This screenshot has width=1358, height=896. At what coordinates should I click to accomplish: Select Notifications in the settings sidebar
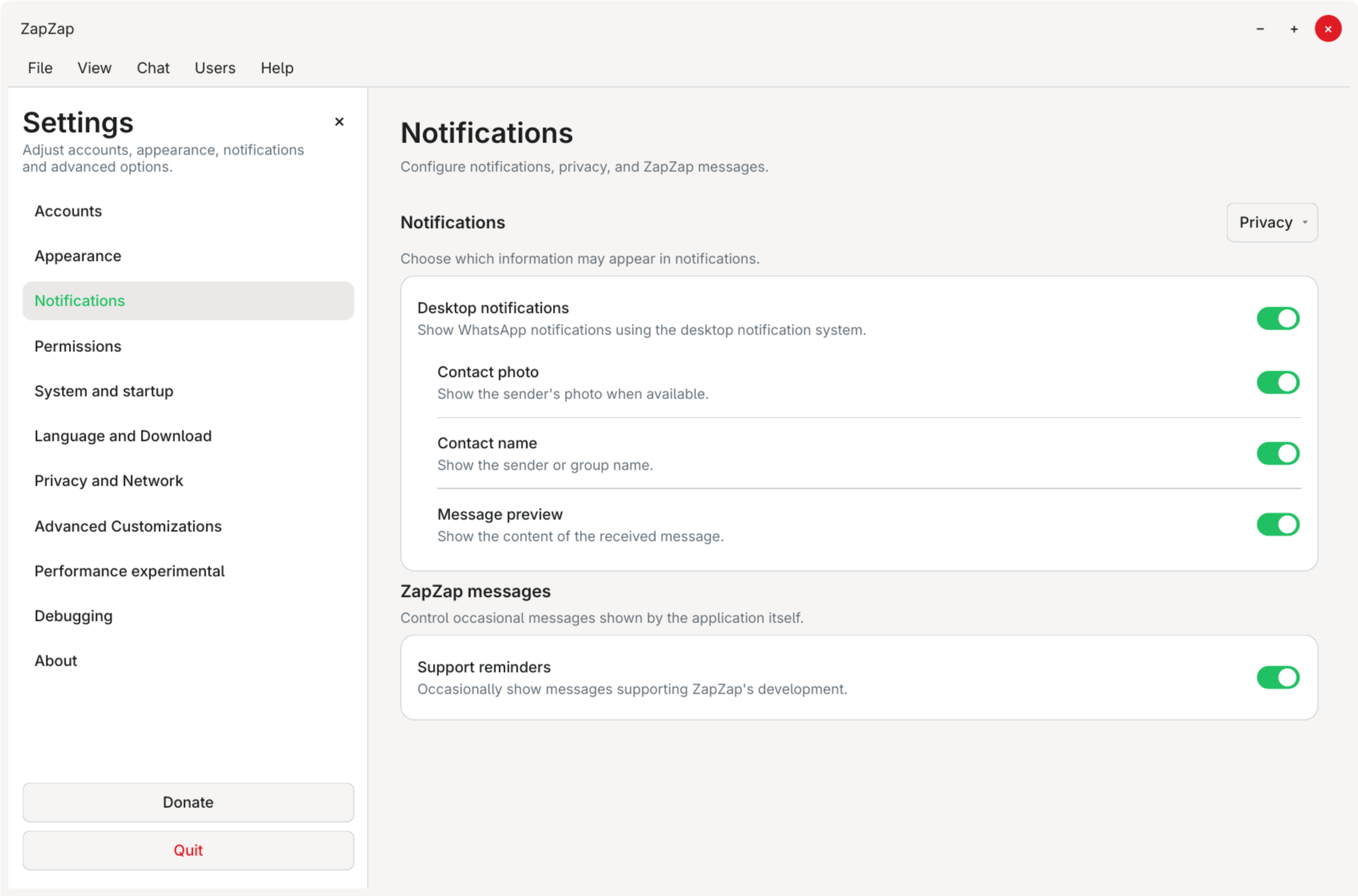point(188,300)
